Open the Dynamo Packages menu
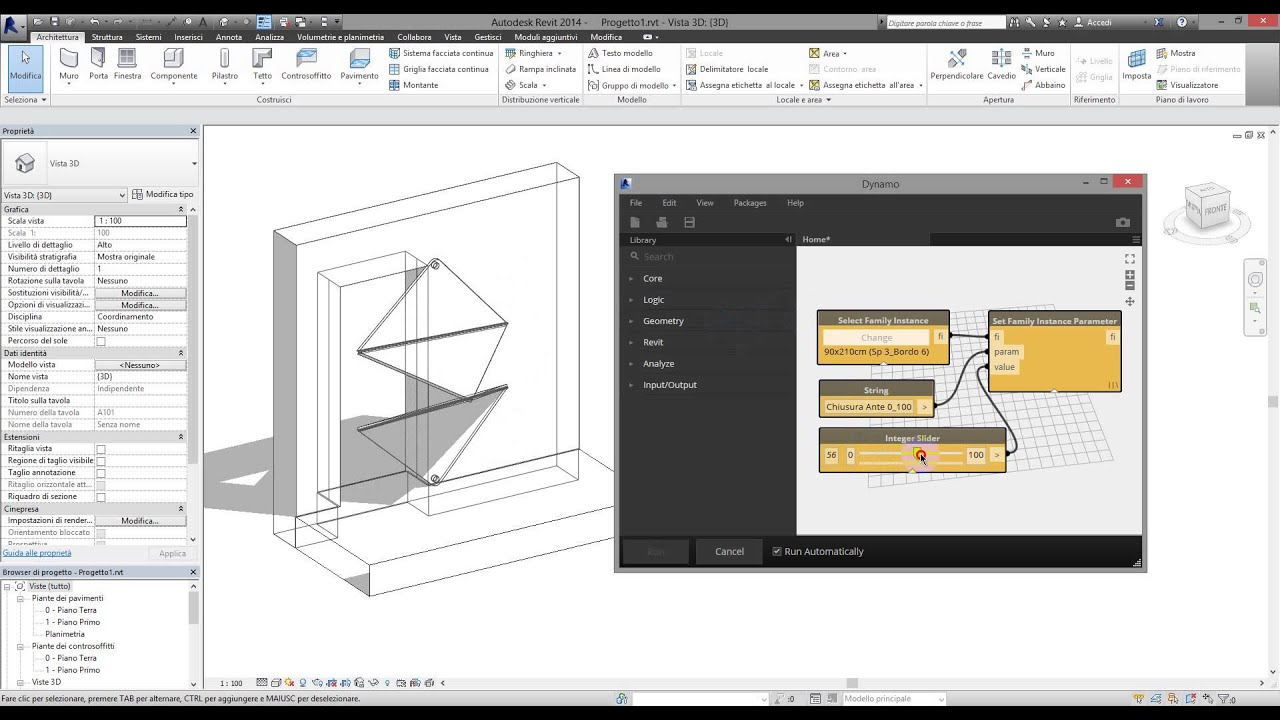Screen dimensions: 1280x720 750,203
